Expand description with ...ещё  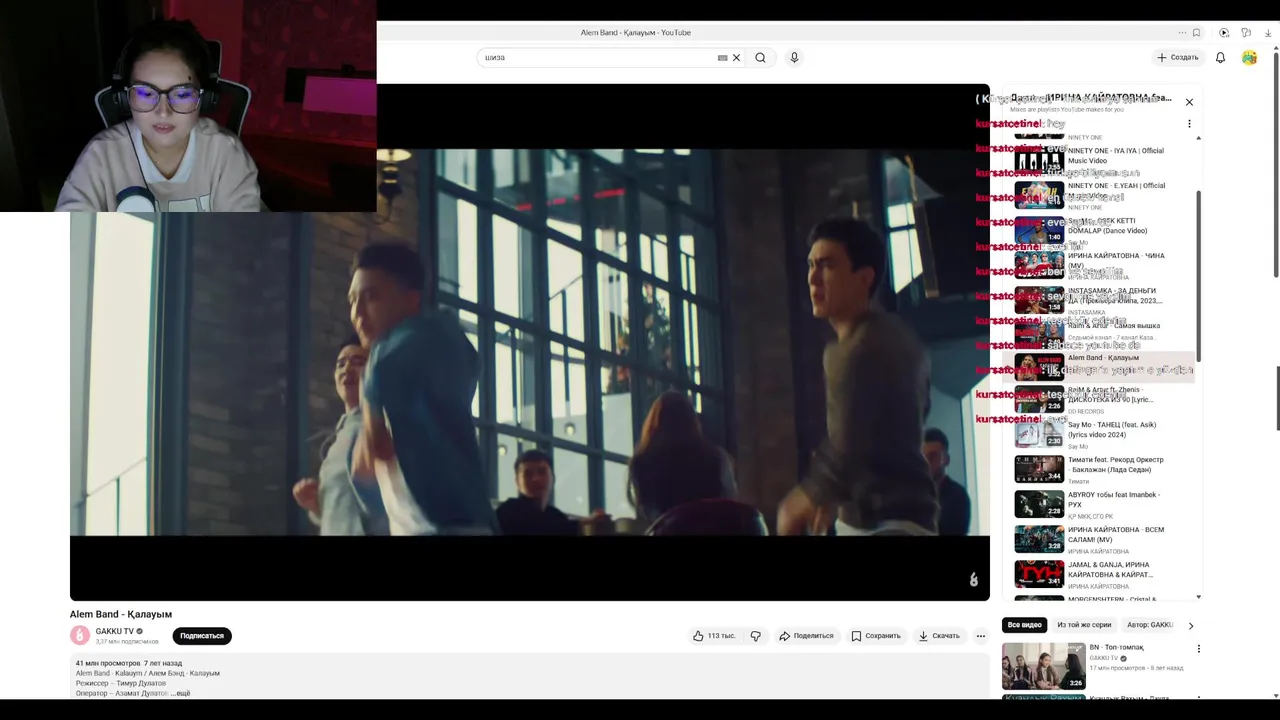(x=180, y=693)
